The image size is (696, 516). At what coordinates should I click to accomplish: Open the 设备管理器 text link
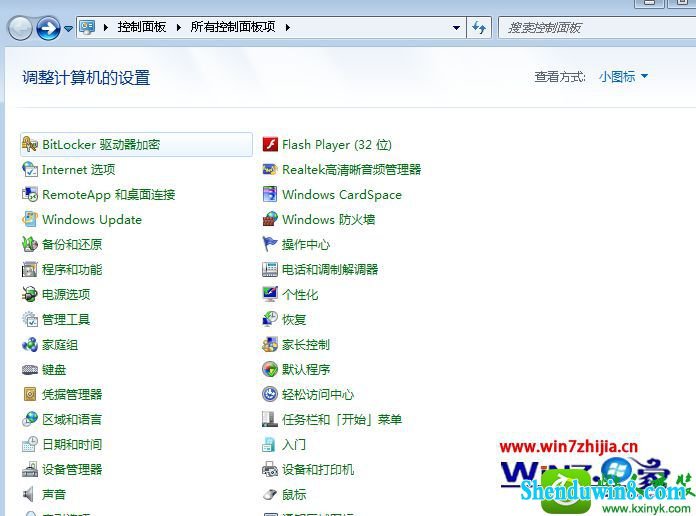(72, 469)
